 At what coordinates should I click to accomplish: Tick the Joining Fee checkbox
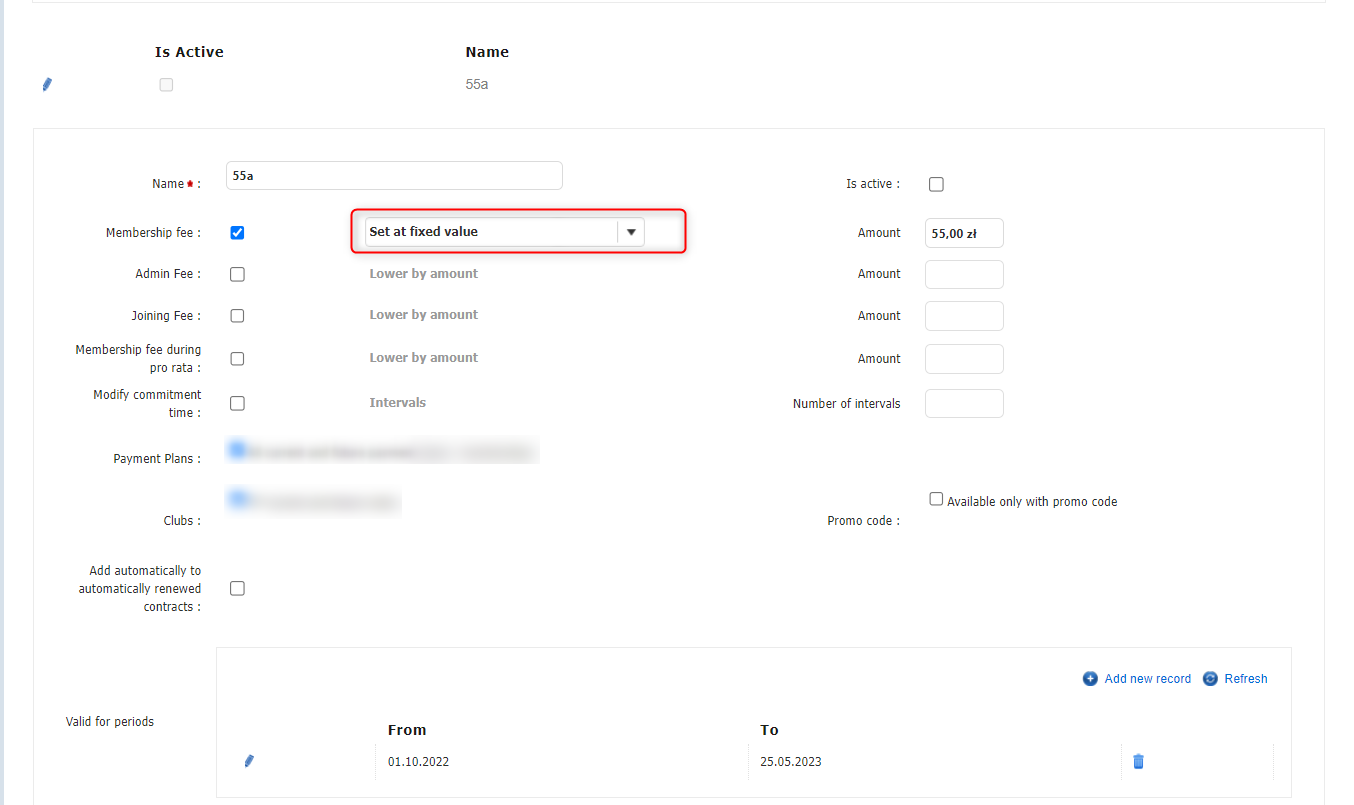tap(237, 316)
